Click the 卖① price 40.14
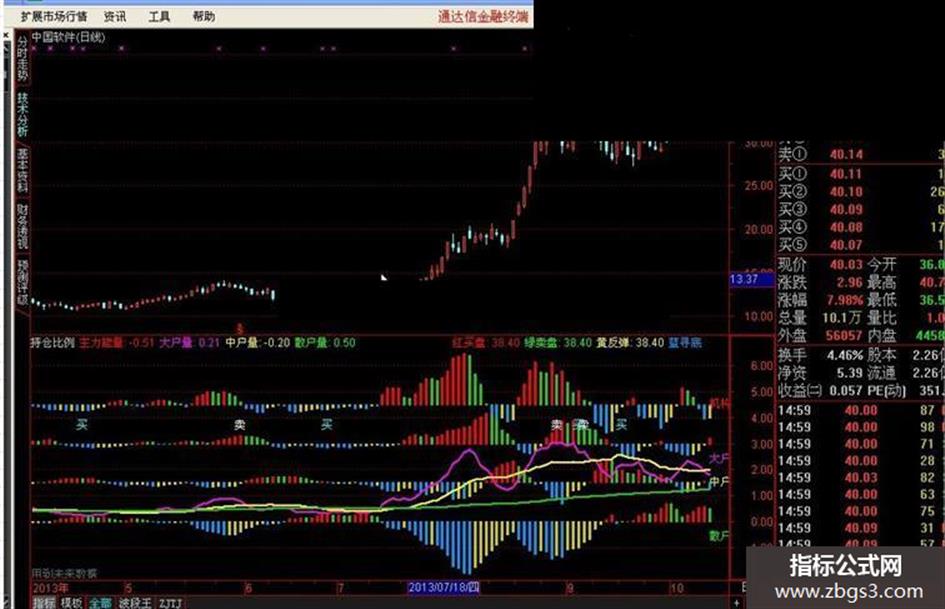Image resolution: width=945 pixels, height=609 pixels. (846, 155)
